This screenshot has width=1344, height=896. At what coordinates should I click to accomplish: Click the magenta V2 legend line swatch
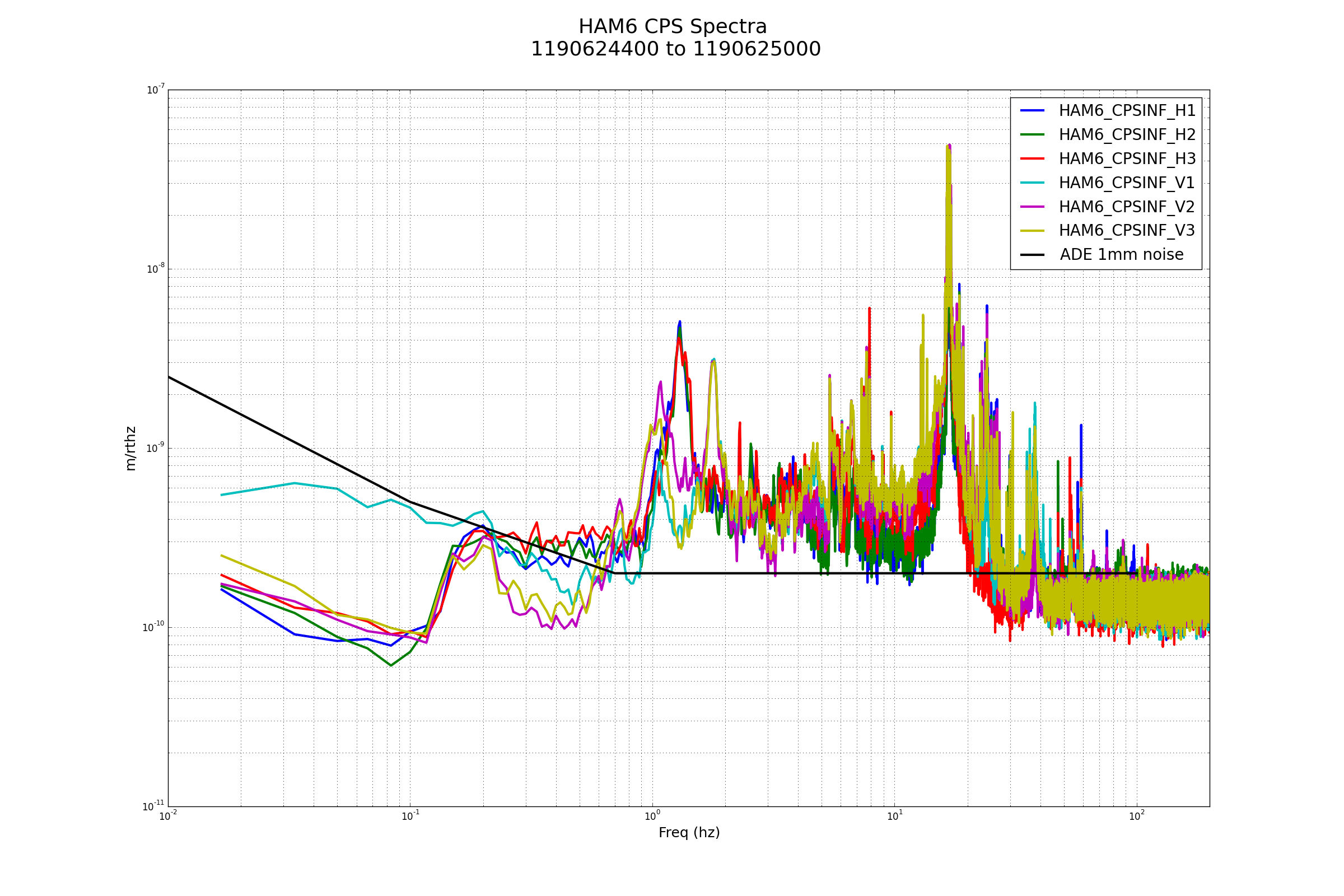1032,206
